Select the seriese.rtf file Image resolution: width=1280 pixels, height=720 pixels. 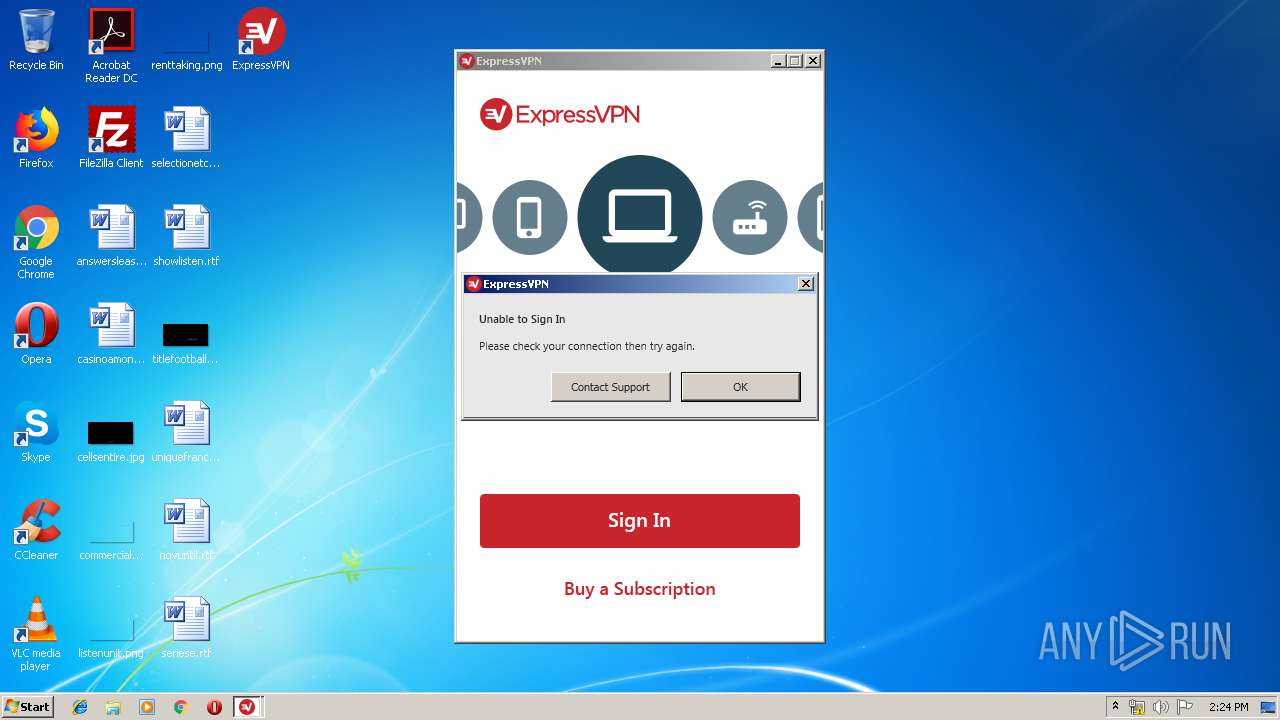pyautogui.click(x=187, y=628)
